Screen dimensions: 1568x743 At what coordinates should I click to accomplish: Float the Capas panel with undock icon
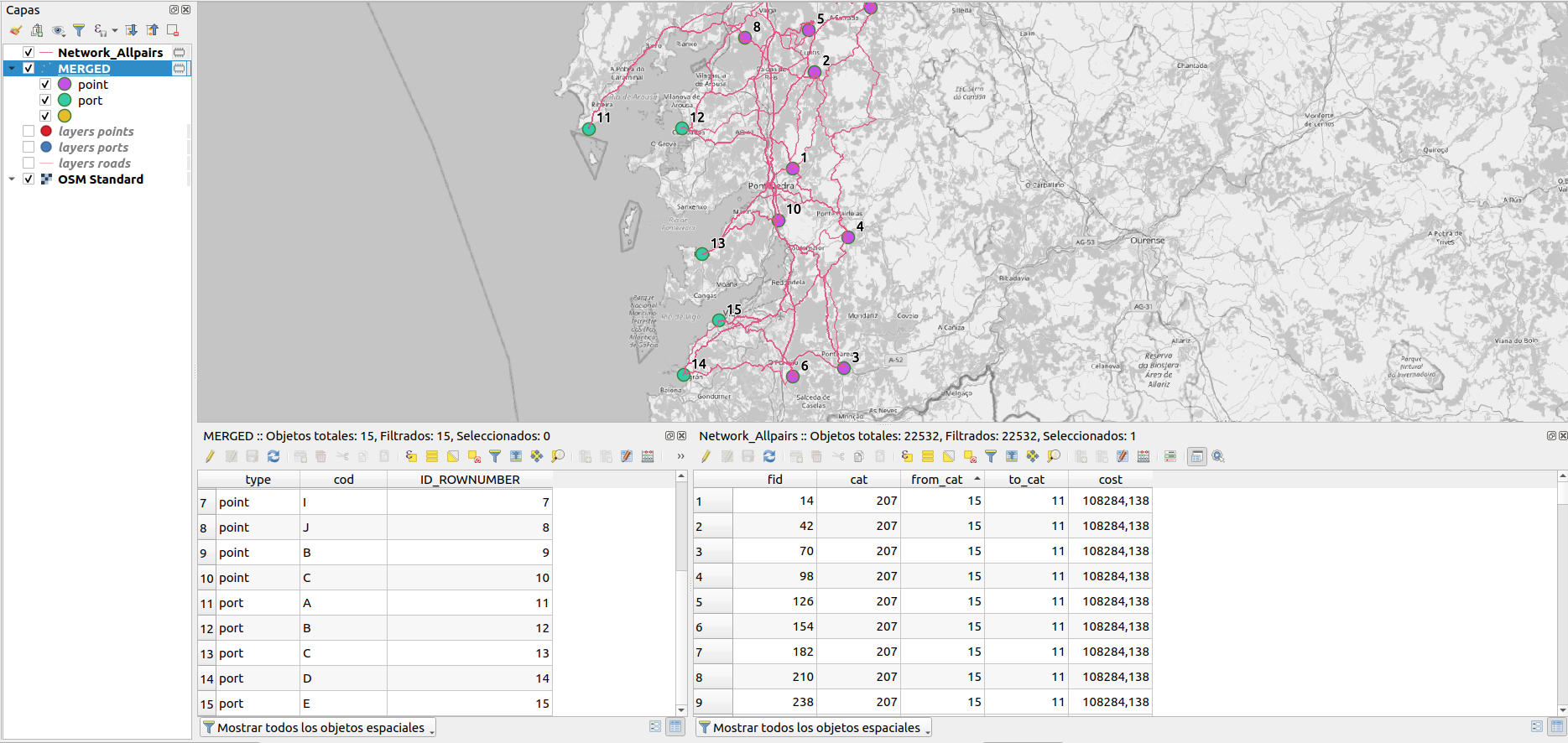[x=174, y=10]
